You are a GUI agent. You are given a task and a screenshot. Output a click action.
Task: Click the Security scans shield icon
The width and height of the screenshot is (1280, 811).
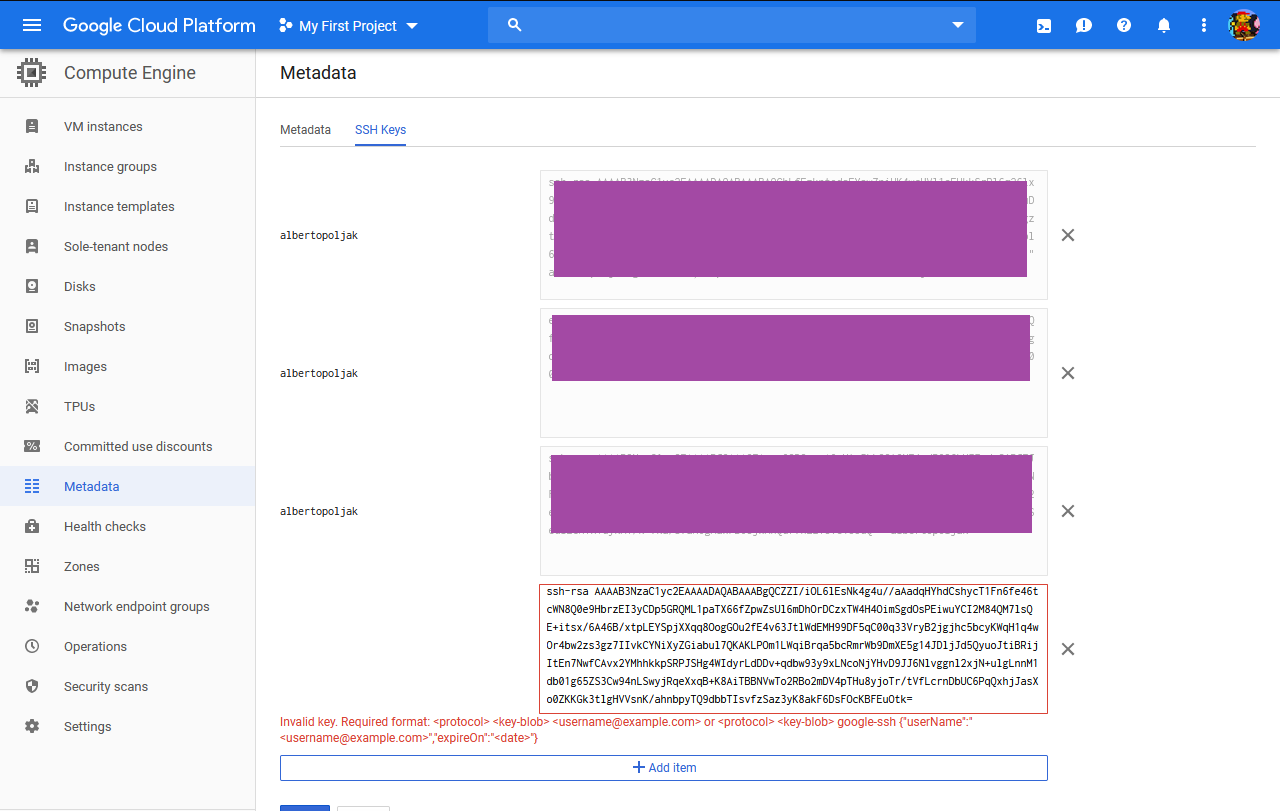(32, 687)
